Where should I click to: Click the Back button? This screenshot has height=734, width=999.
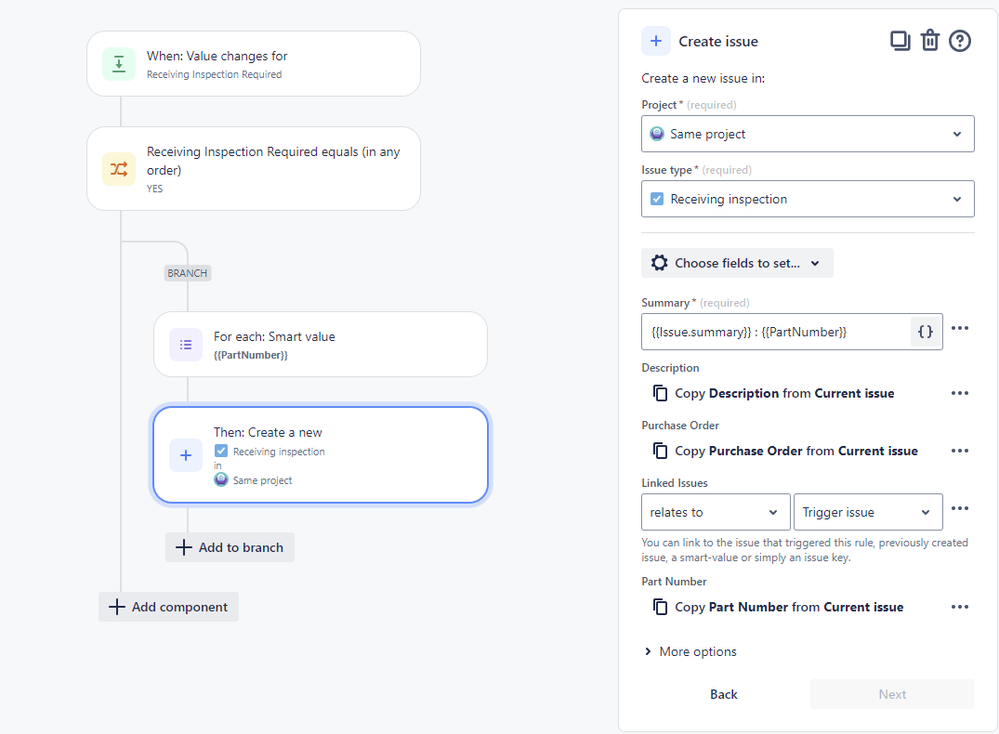click(724, 694)
